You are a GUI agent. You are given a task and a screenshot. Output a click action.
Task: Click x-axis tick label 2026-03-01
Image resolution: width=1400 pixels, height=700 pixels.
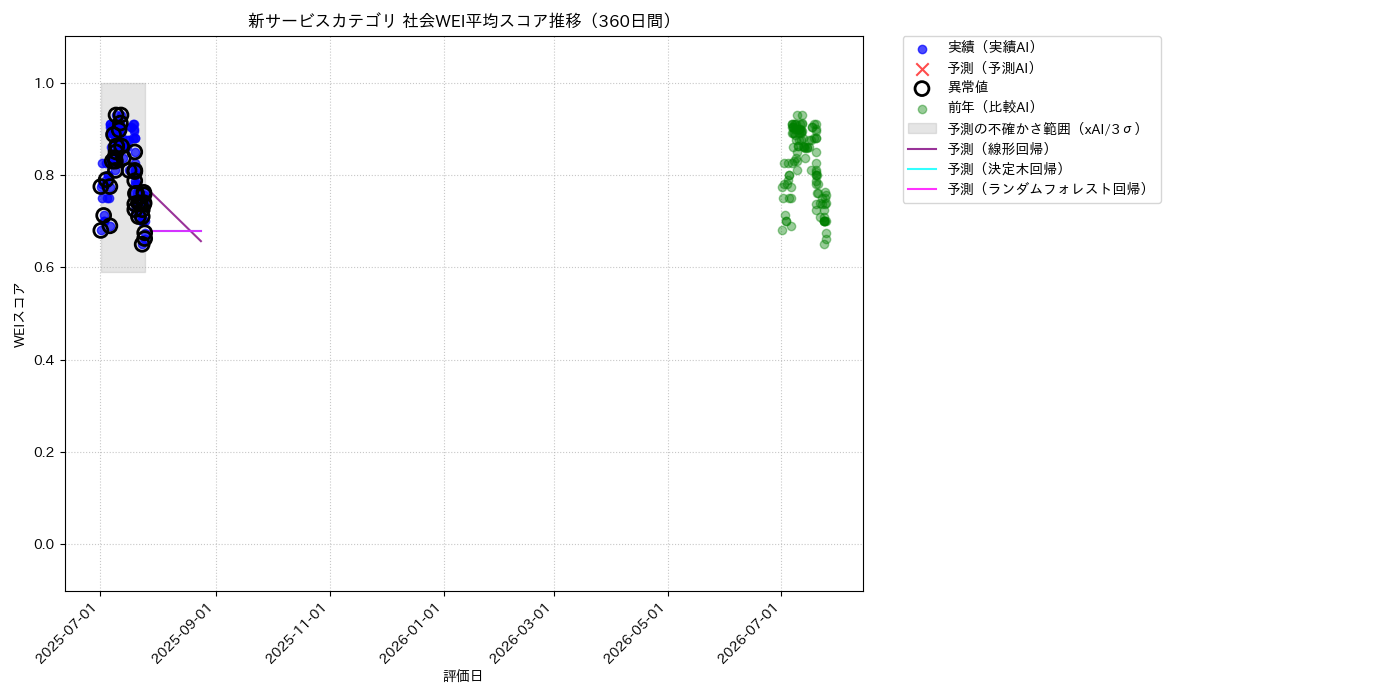point(524,632)
